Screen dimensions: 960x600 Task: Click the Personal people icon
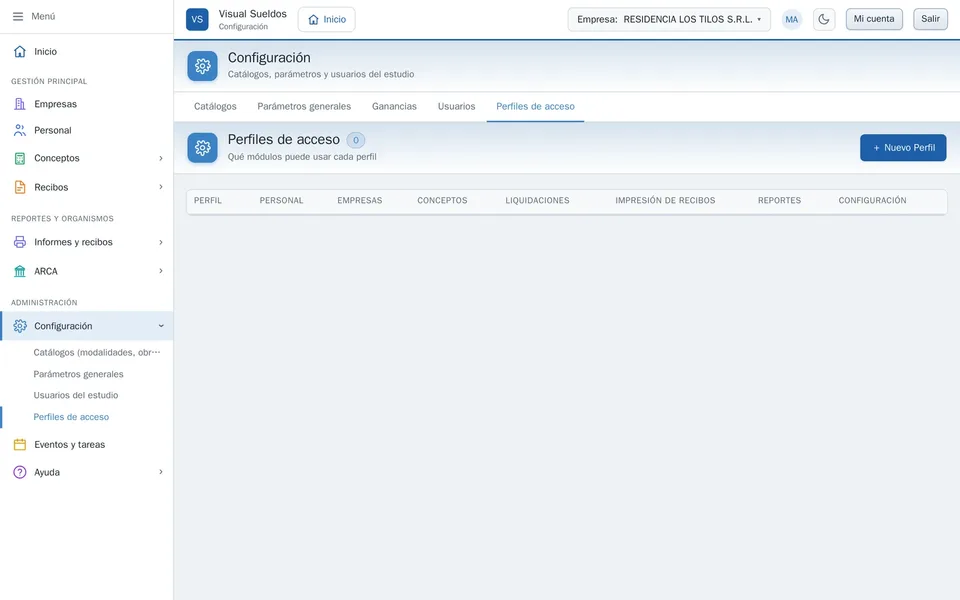tap(20, 130)
